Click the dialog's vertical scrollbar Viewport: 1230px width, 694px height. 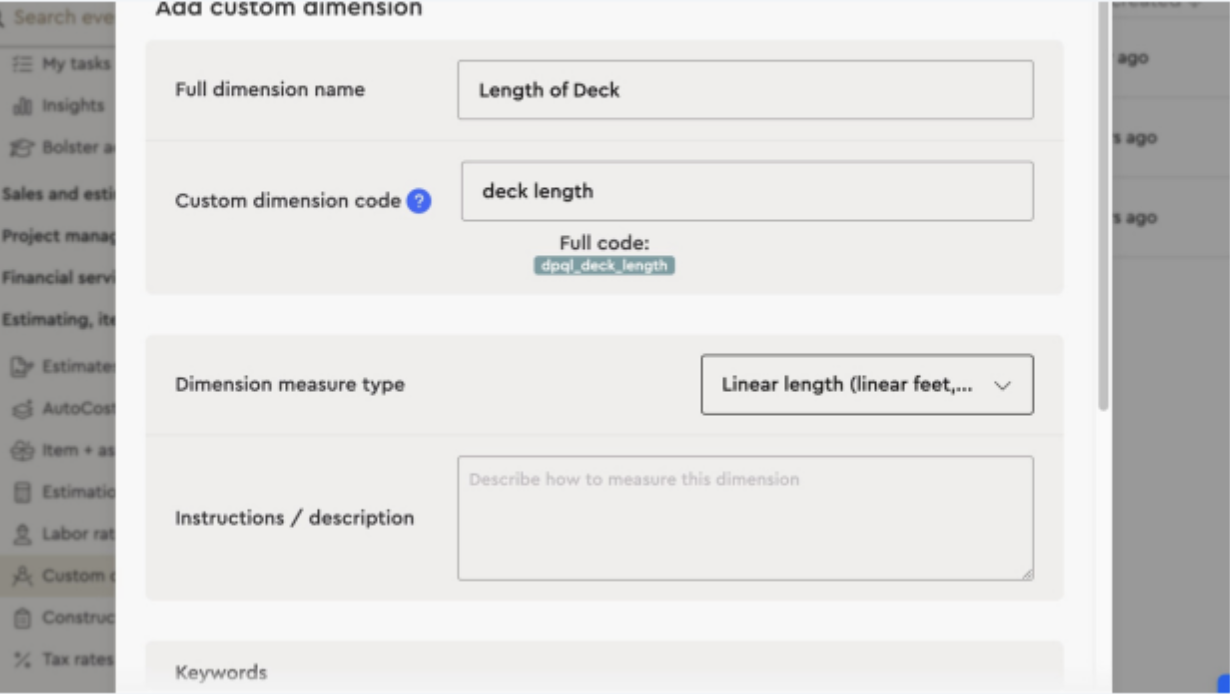tap(1103, 205)
